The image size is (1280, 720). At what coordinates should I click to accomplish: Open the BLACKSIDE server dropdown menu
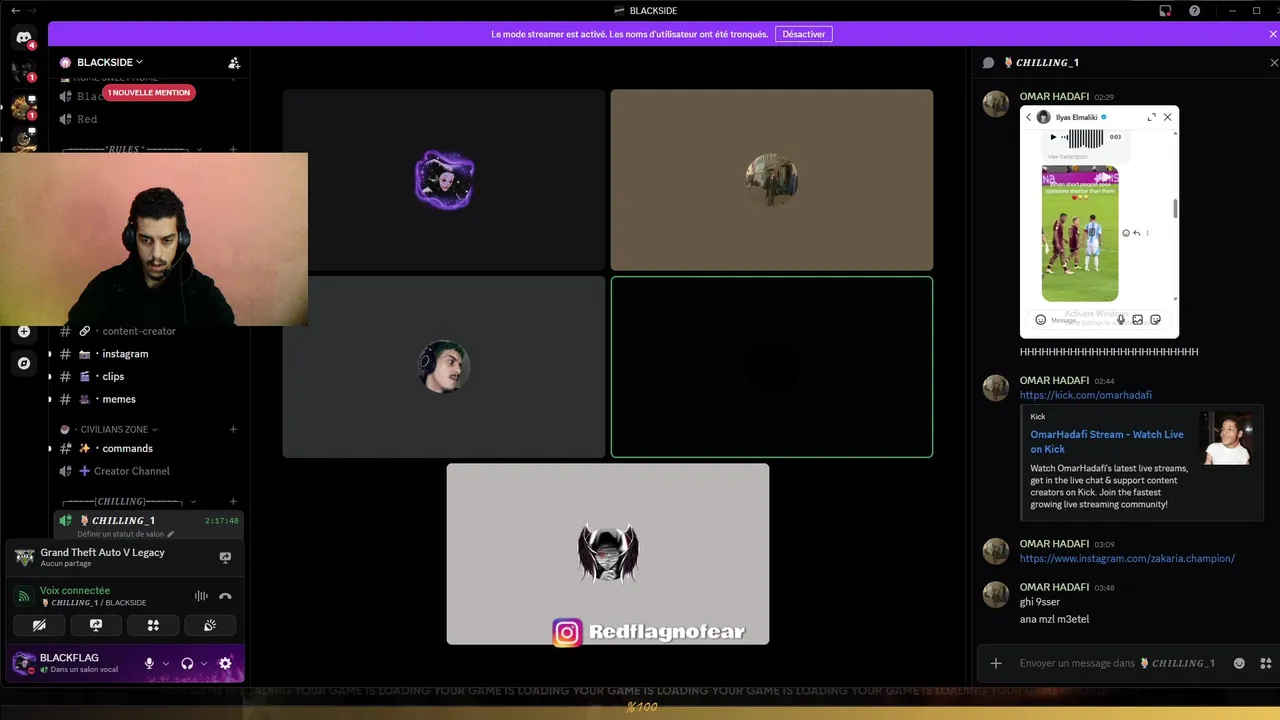coord(110,62)
